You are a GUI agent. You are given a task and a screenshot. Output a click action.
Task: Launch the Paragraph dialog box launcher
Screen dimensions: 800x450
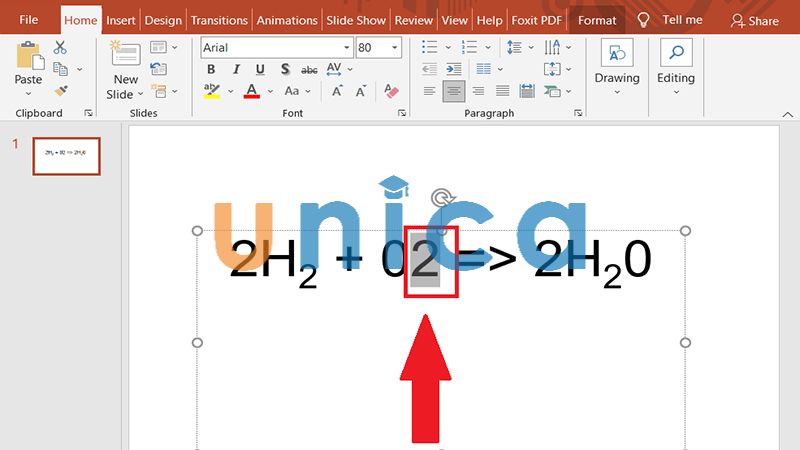point(578,113)
